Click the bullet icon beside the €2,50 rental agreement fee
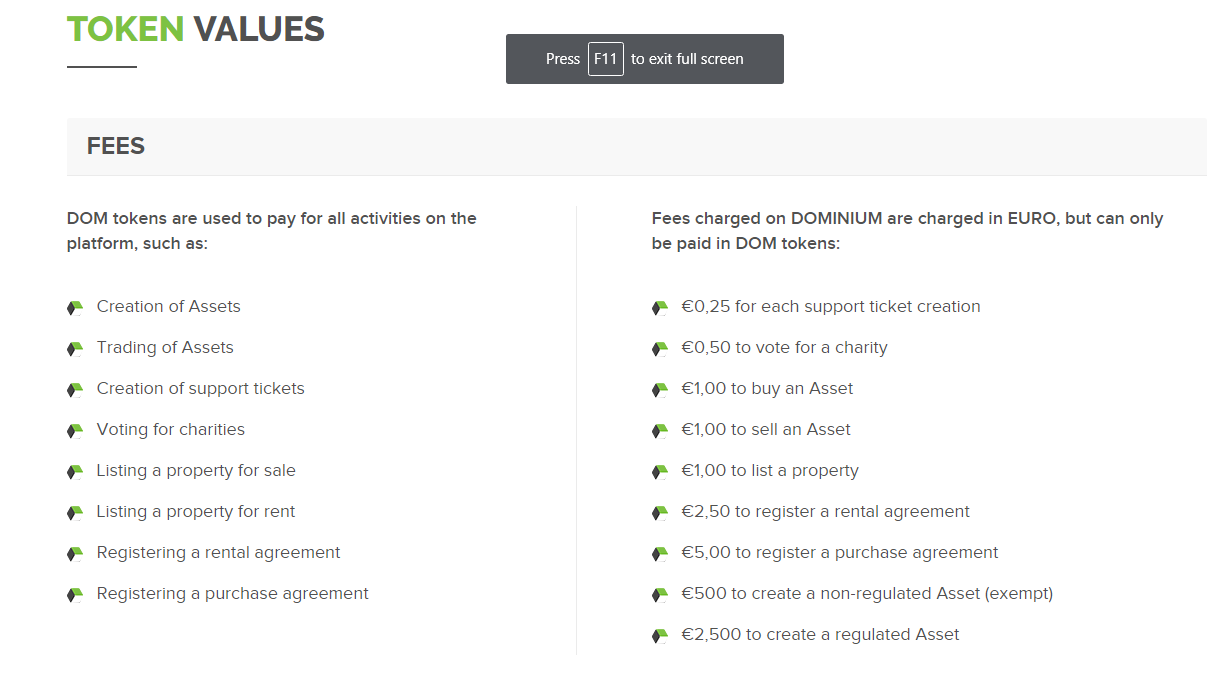 coord(660,513)
